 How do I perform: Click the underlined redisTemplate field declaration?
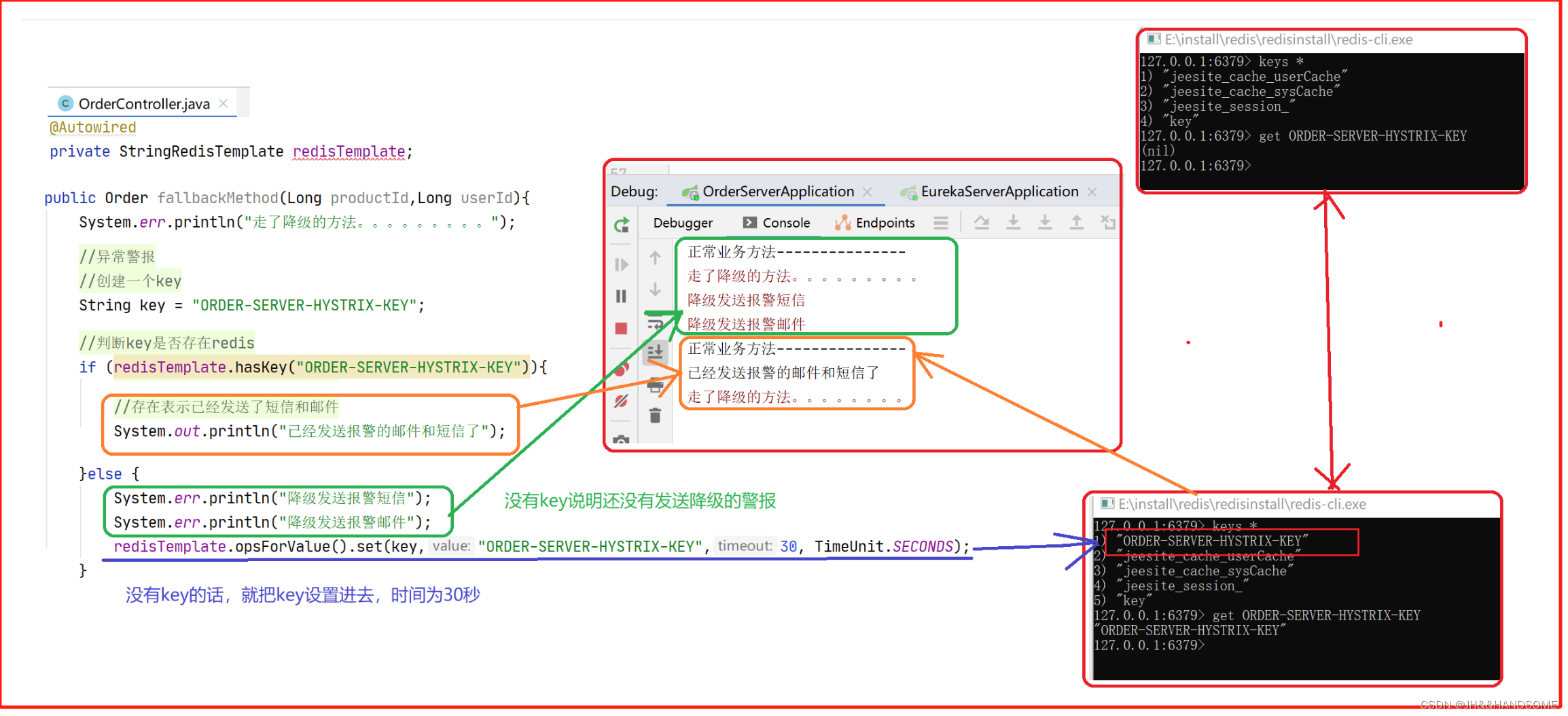(x=349, y=151)
